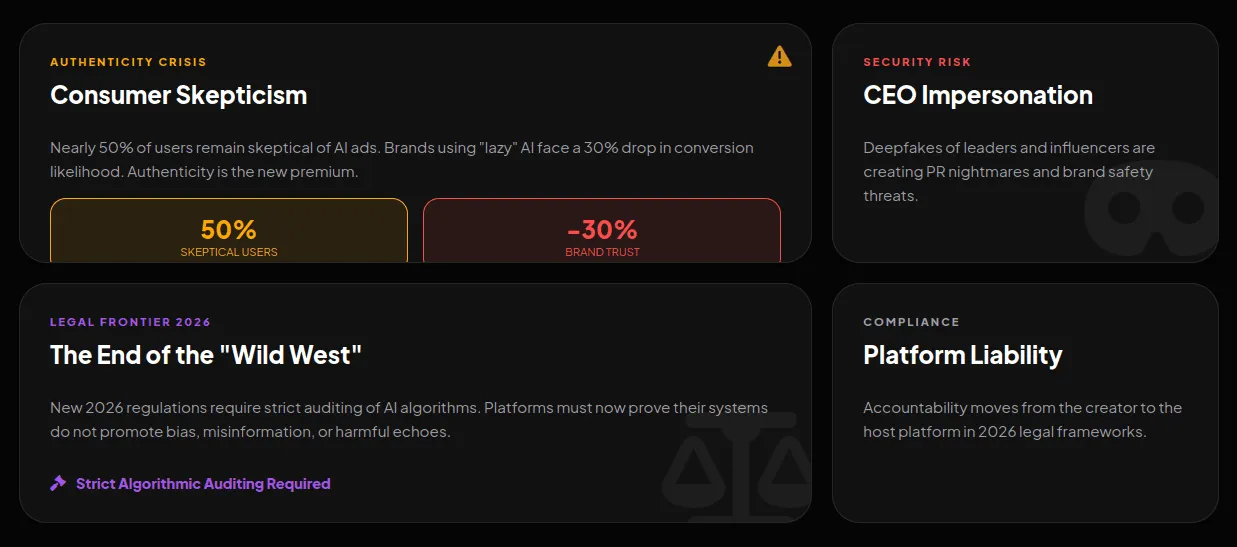
Task: Click the Legal Frontier 2026 label
Action: (130, 322)
